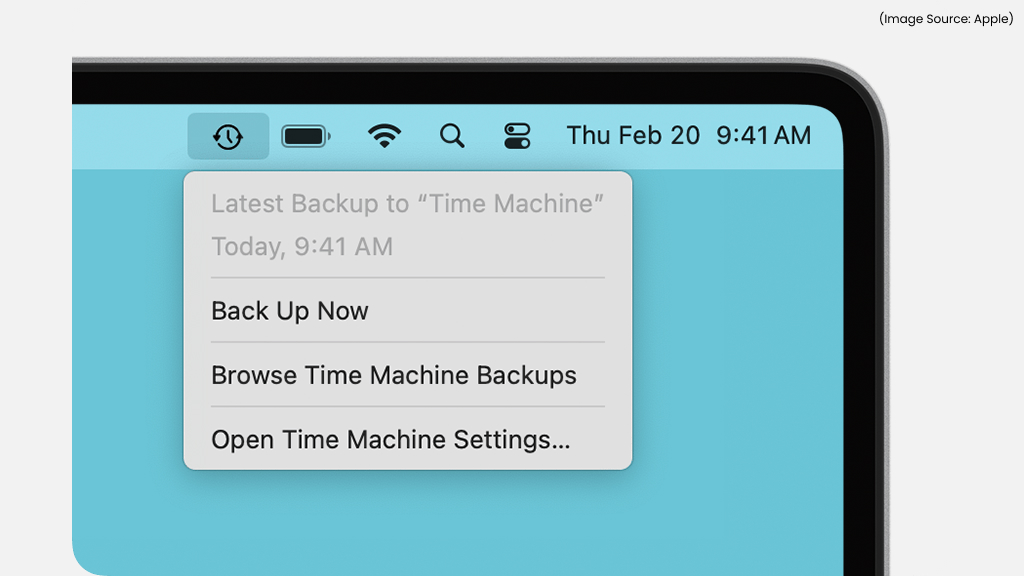Click the date Thu Feb 20 in menu bar
Image resolution: width=1024 pixels, height=576 pixels.
pos(634,135)
